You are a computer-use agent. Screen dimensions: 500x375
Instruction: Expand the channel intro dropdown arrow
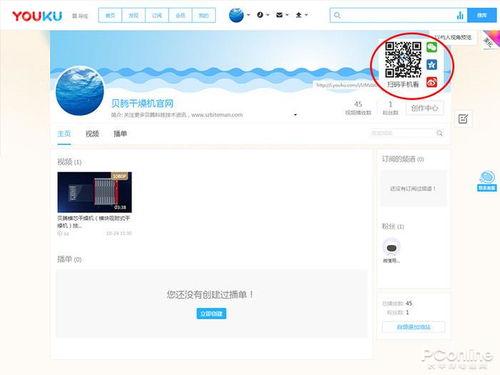coord(295,115)
